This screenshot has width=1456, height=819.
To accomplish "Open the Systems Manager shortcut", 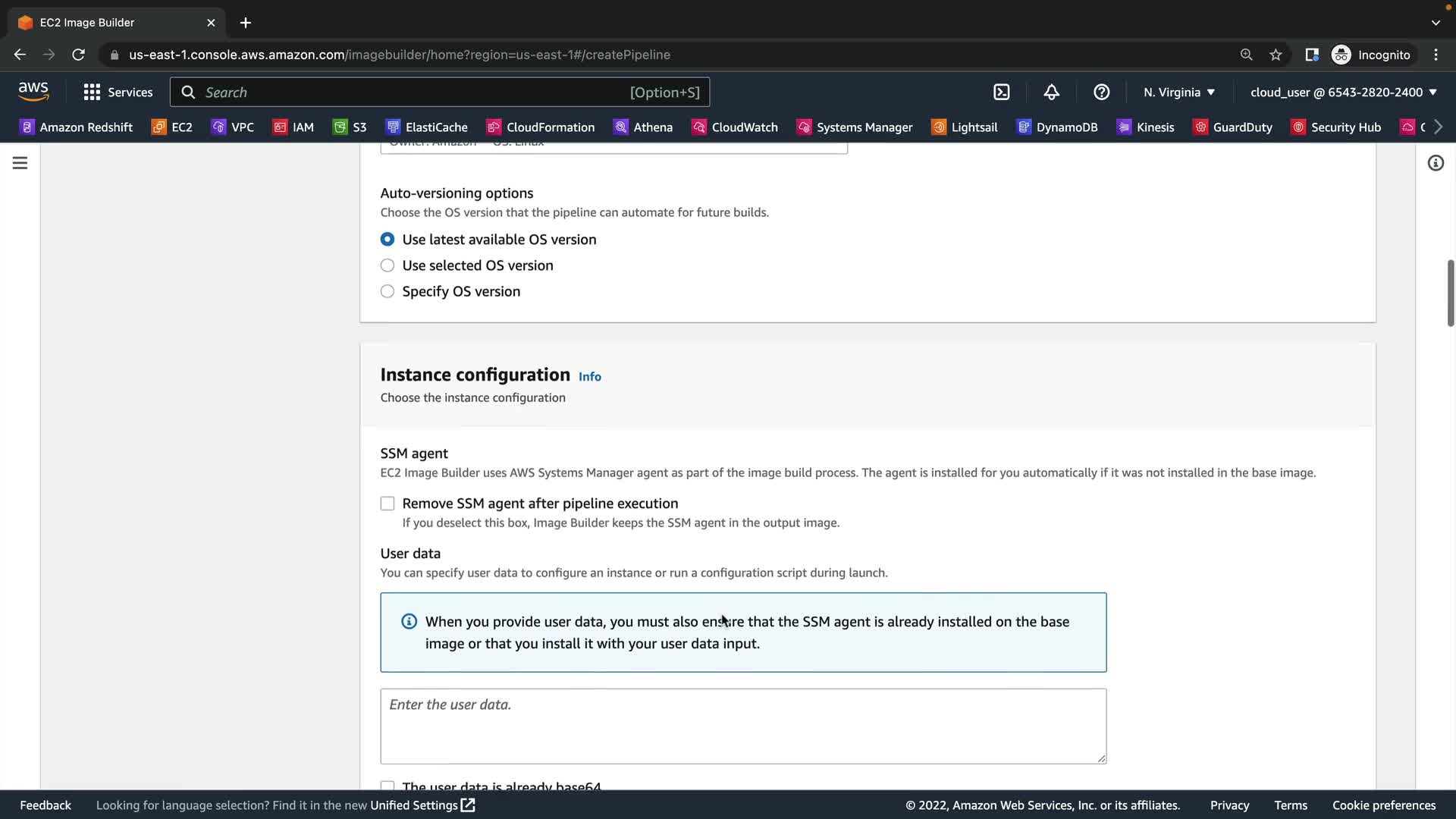I will point(855,127).
